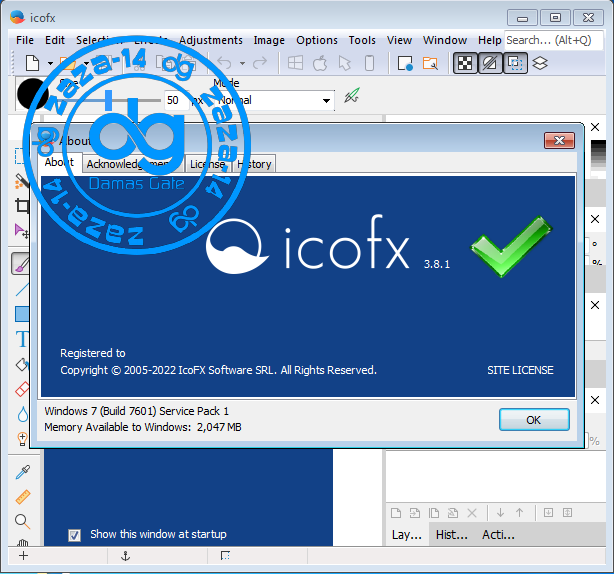
Task: Click the Undo arrow icon
Action: coord(224,63)
